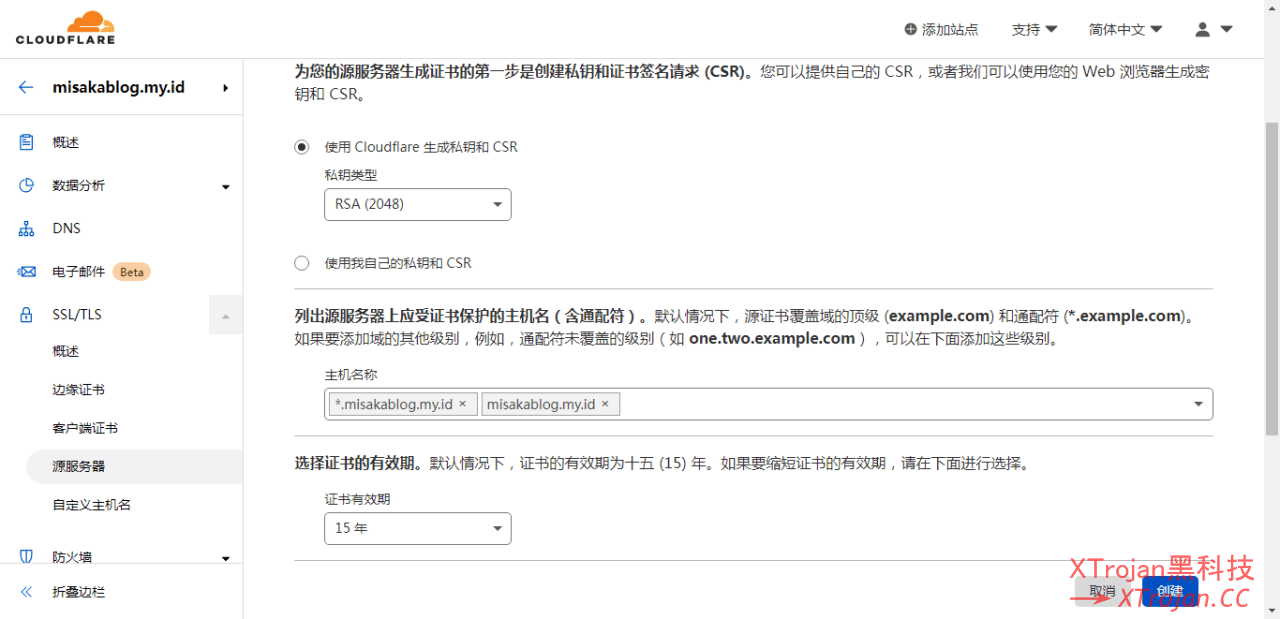The image size is (1280, 619).
Task: Click the 防火墙 shield icon
Action: click(27, 557)
